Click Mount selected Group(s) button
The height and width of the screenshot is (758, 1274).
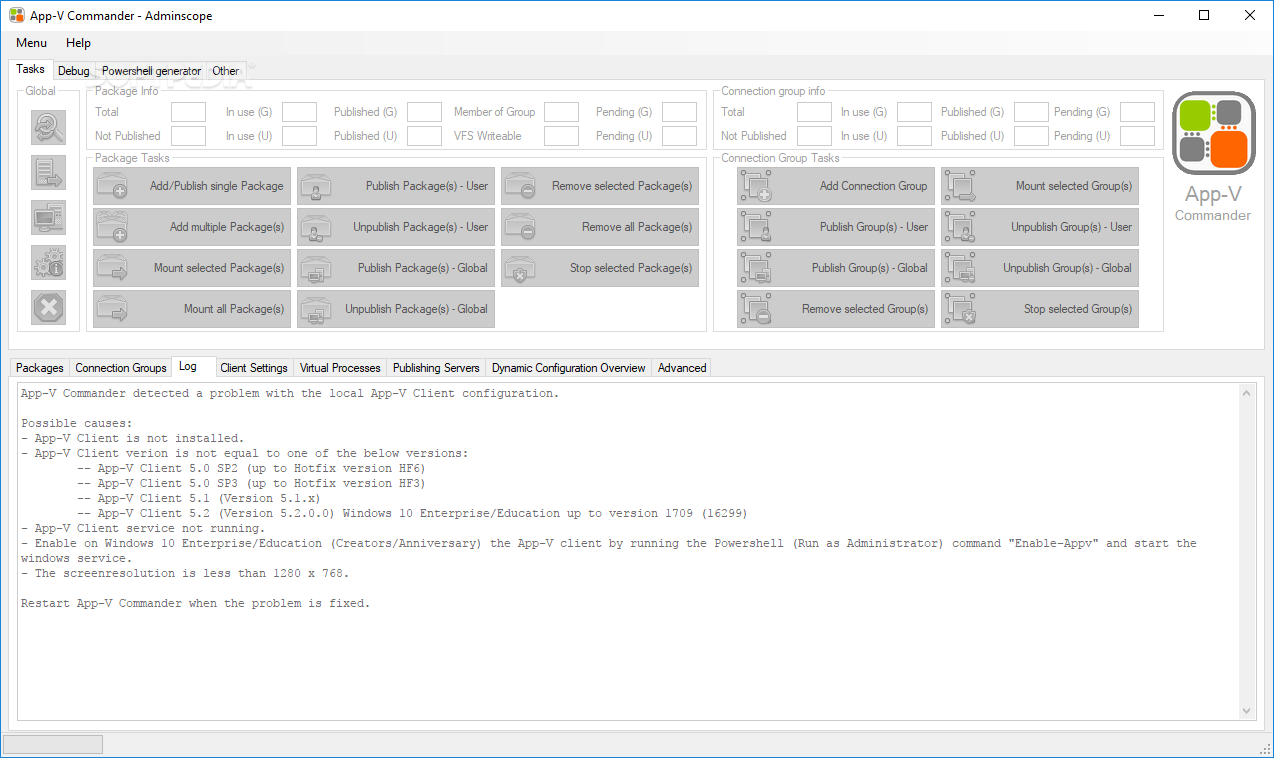pyautogui.click(x=1040, y=186)
